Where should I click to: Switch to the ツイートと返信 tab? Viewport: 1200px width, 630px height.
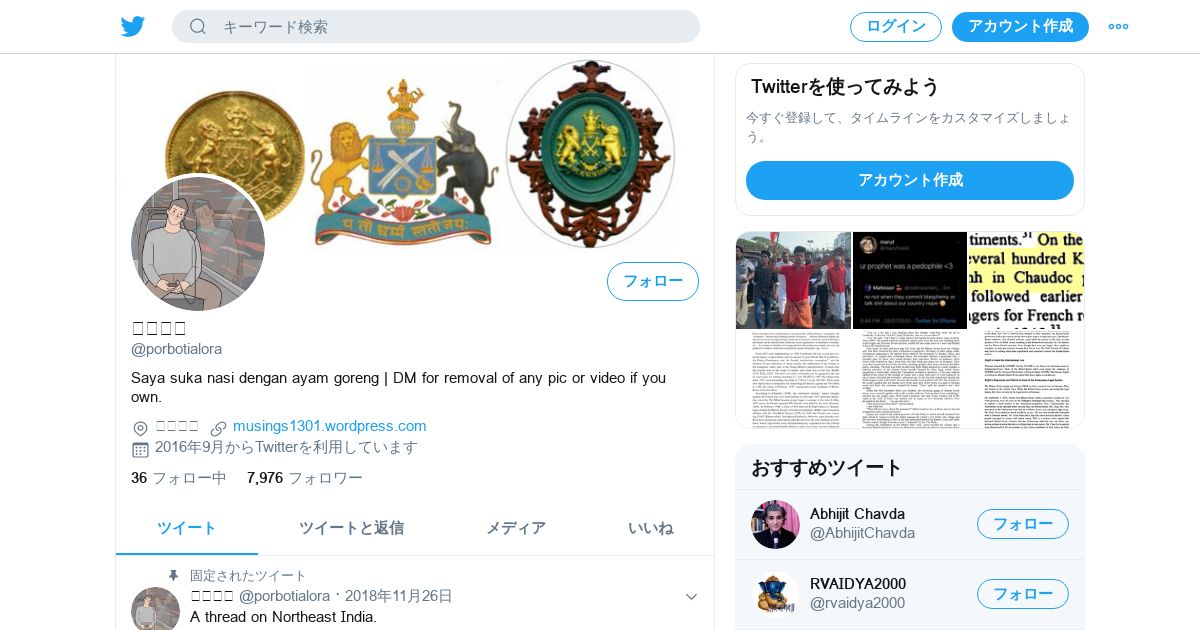coord(351,528)
